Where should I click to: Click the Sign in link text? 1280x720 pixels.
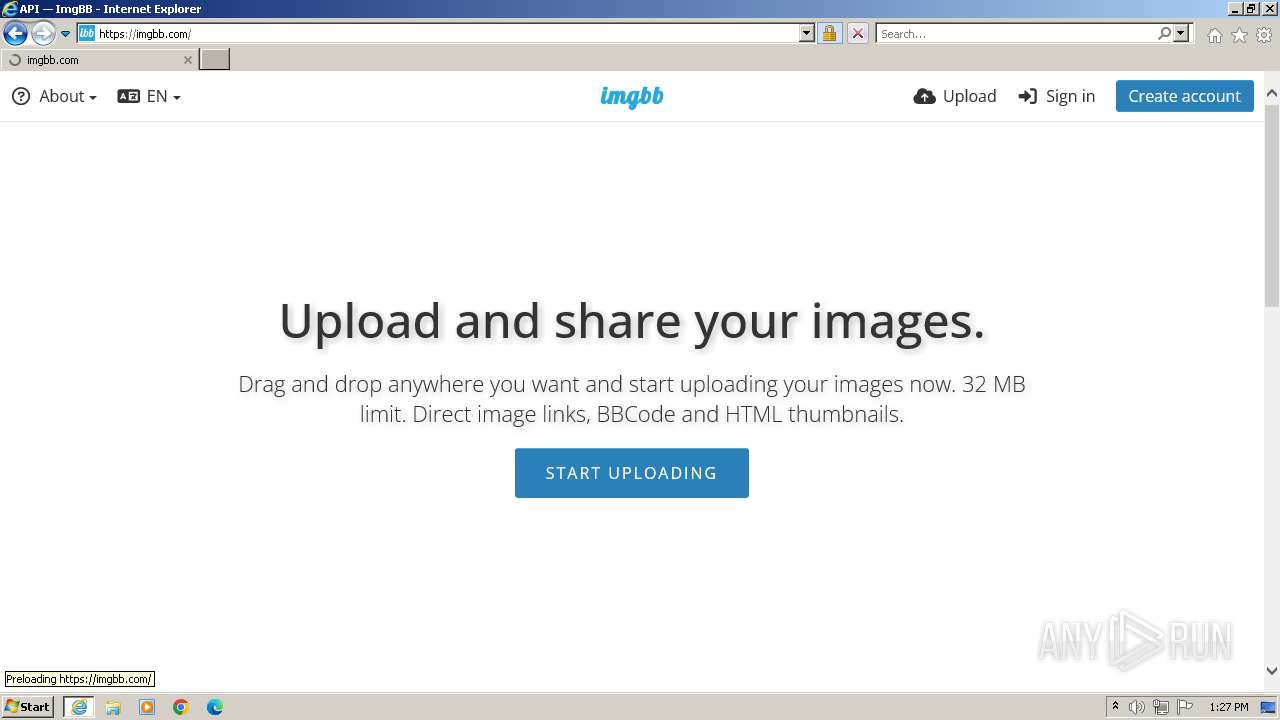1070,96
